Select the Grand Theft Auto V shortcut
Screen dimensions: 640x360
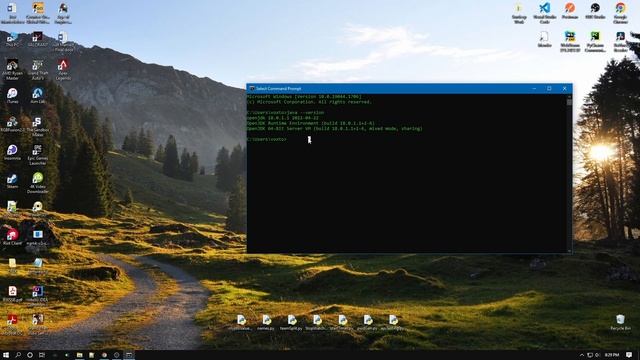(38, 69)
